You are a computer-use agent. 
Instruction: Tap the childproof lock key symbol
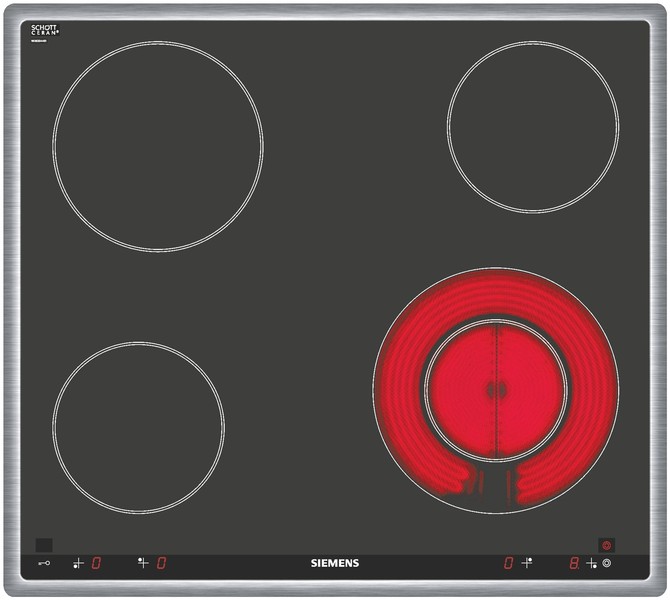click(44, 563)
